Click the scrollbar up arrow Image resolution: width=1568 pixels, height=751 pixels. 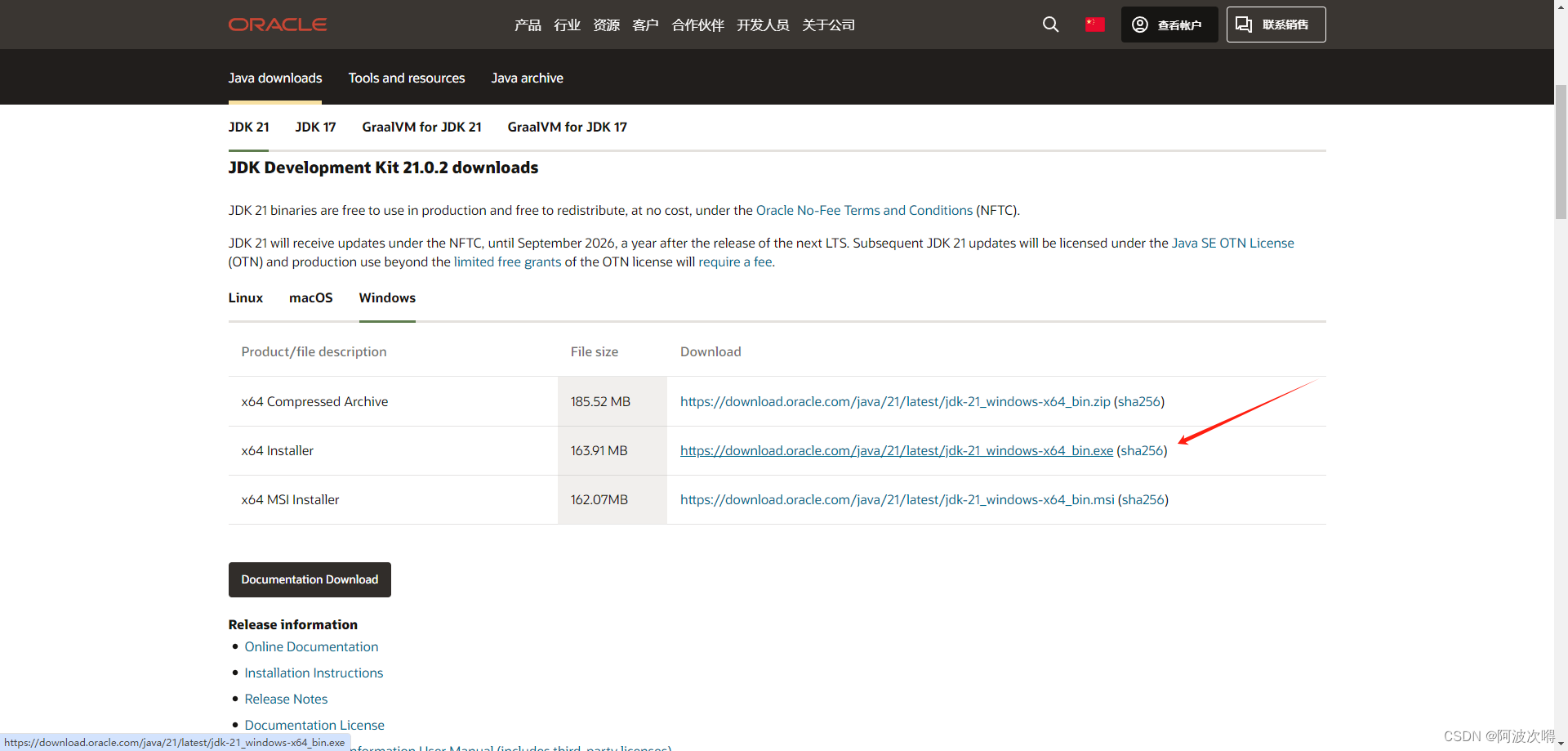[1561, 7]
